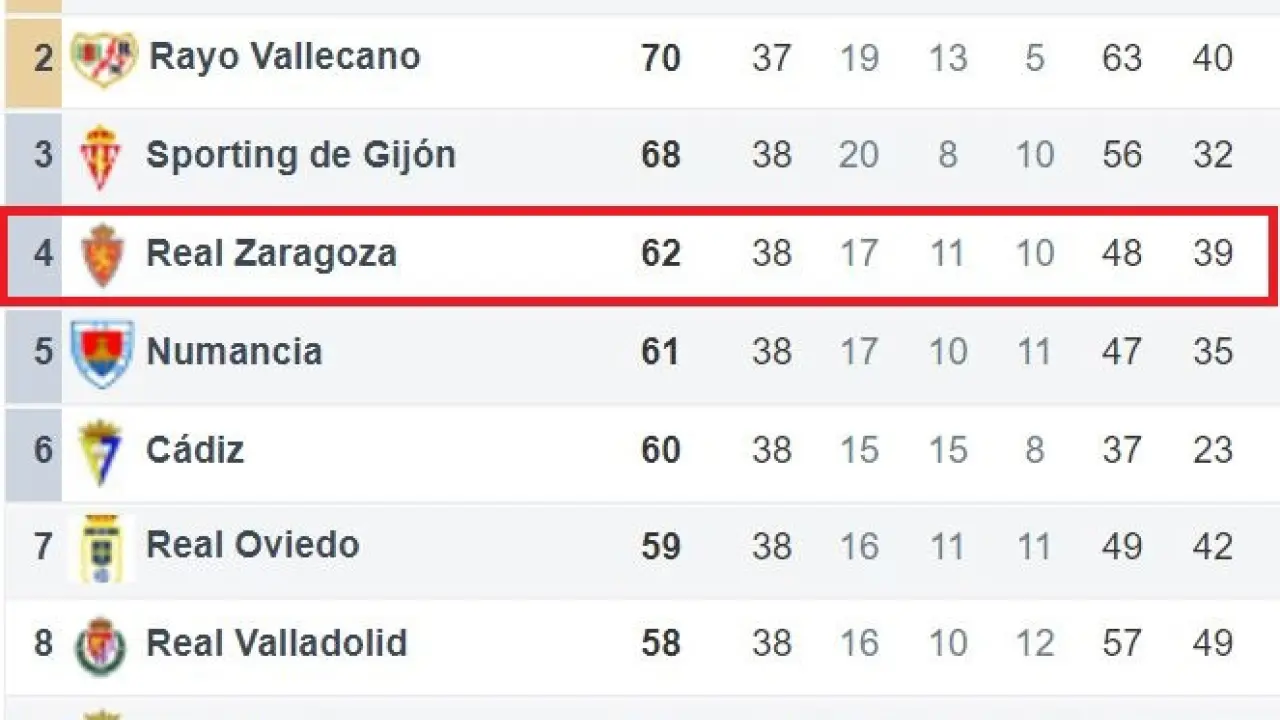Open the Numancia team link
Viewport: 1280px width, 720px height.
click(234, 351)
